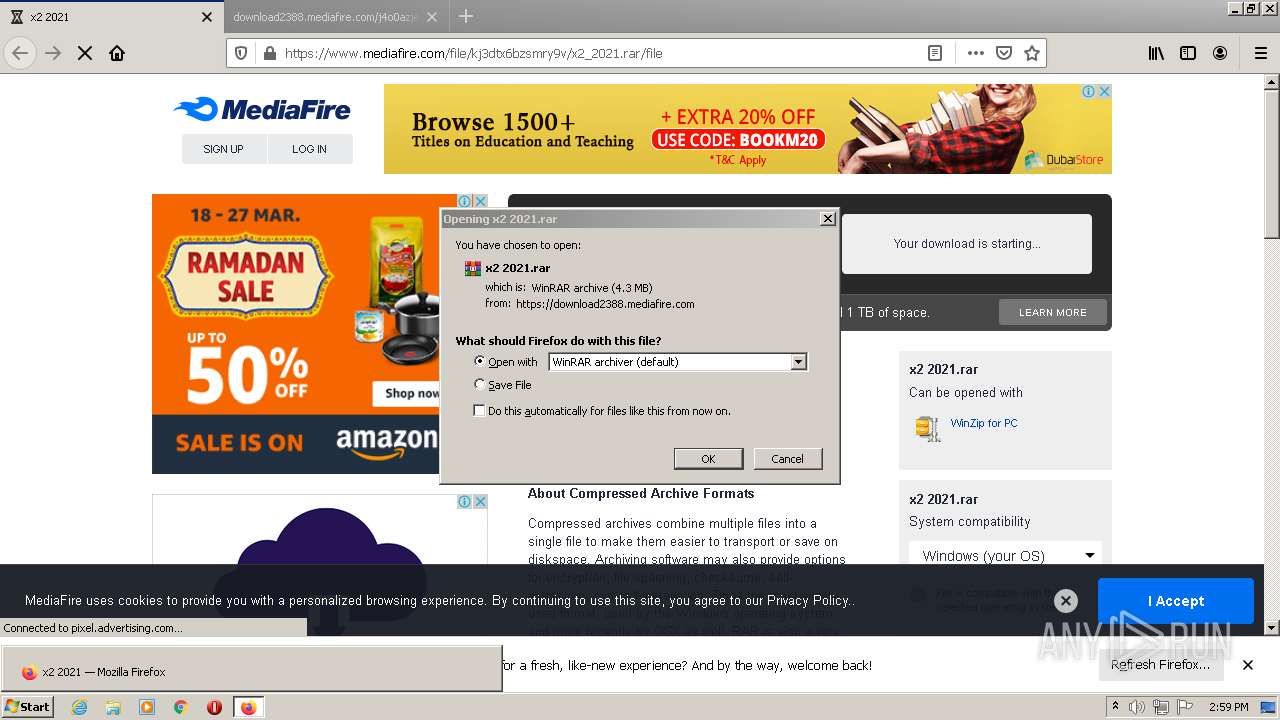Click the LOG IN button

309,149
